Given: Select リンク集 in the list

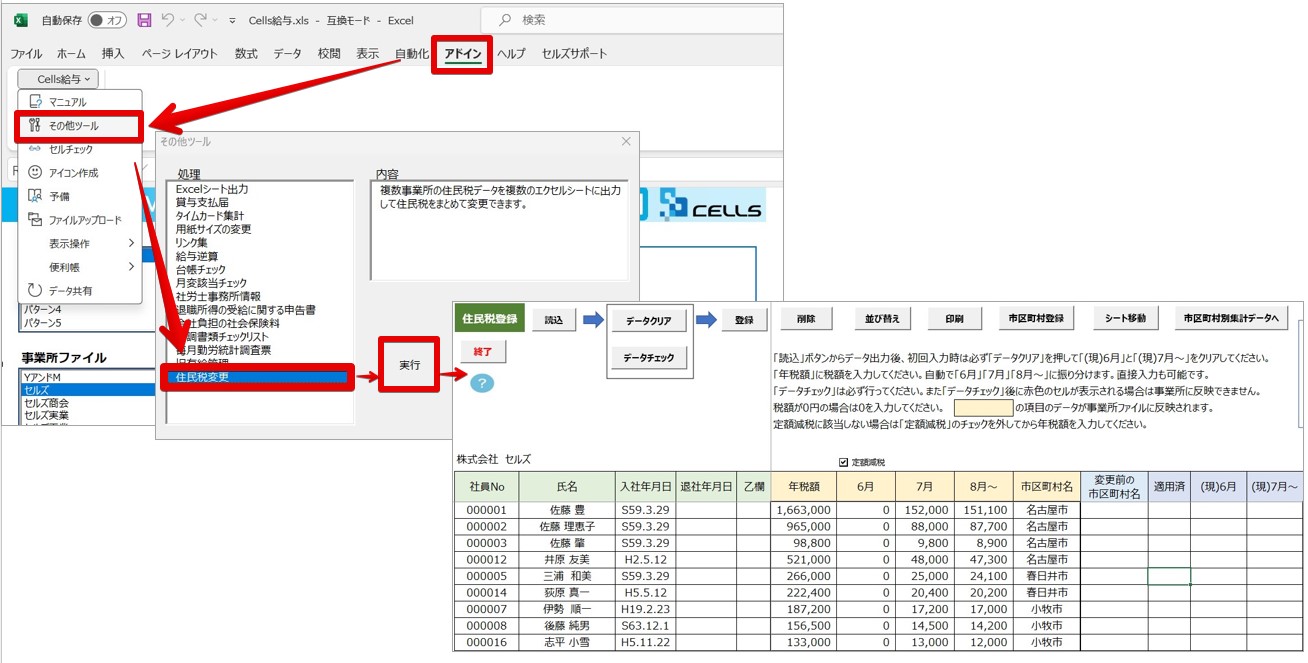Looking at the screenshot, I should [x=191, y=243].
